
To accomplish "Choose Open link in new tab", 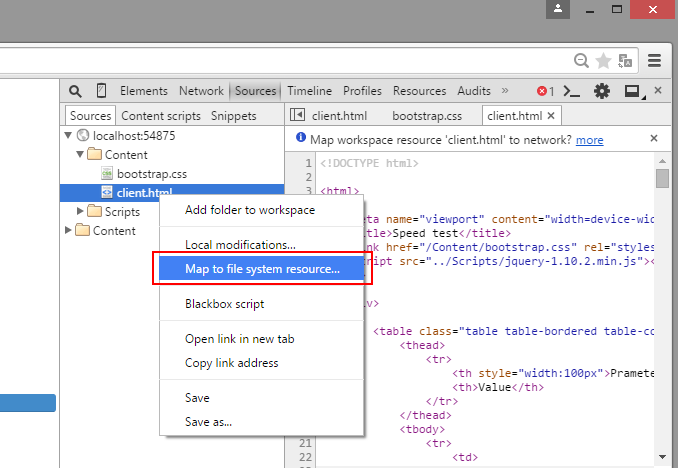I will tap(262, 339).
